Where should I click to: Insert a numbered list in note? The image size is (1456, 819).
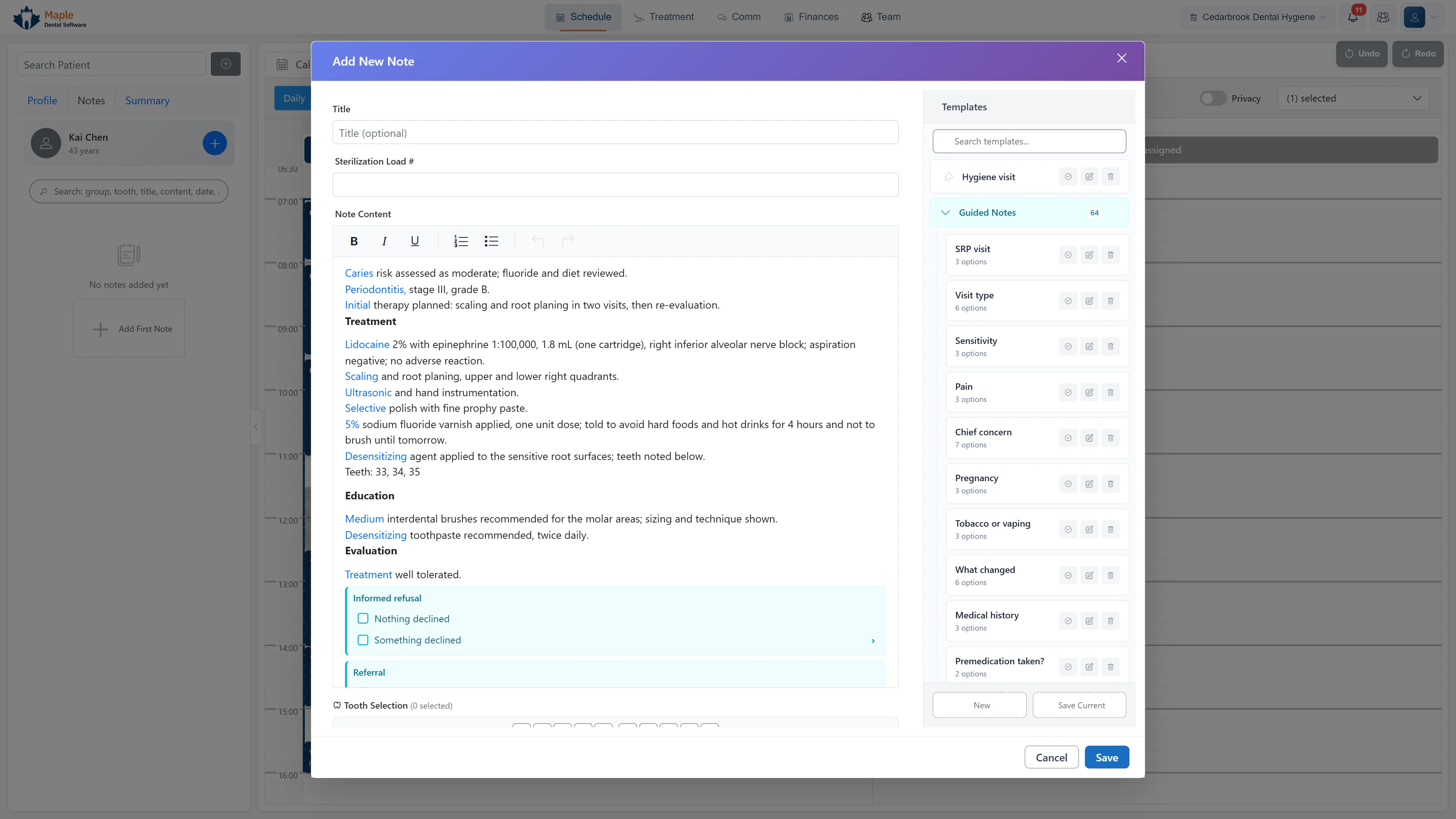[x=461, y=242]
